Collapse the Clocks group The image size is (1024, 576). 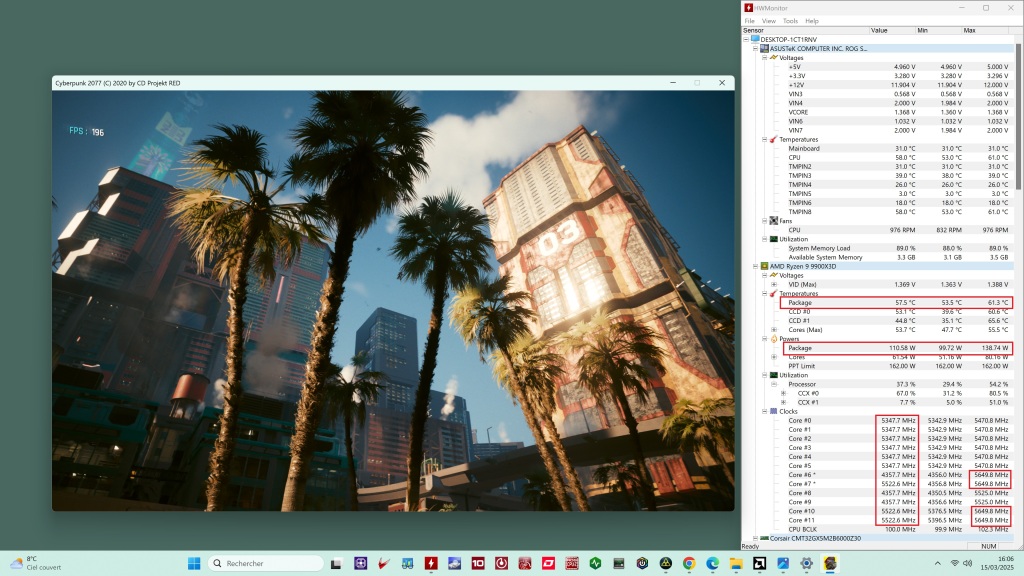pos(764,411)
